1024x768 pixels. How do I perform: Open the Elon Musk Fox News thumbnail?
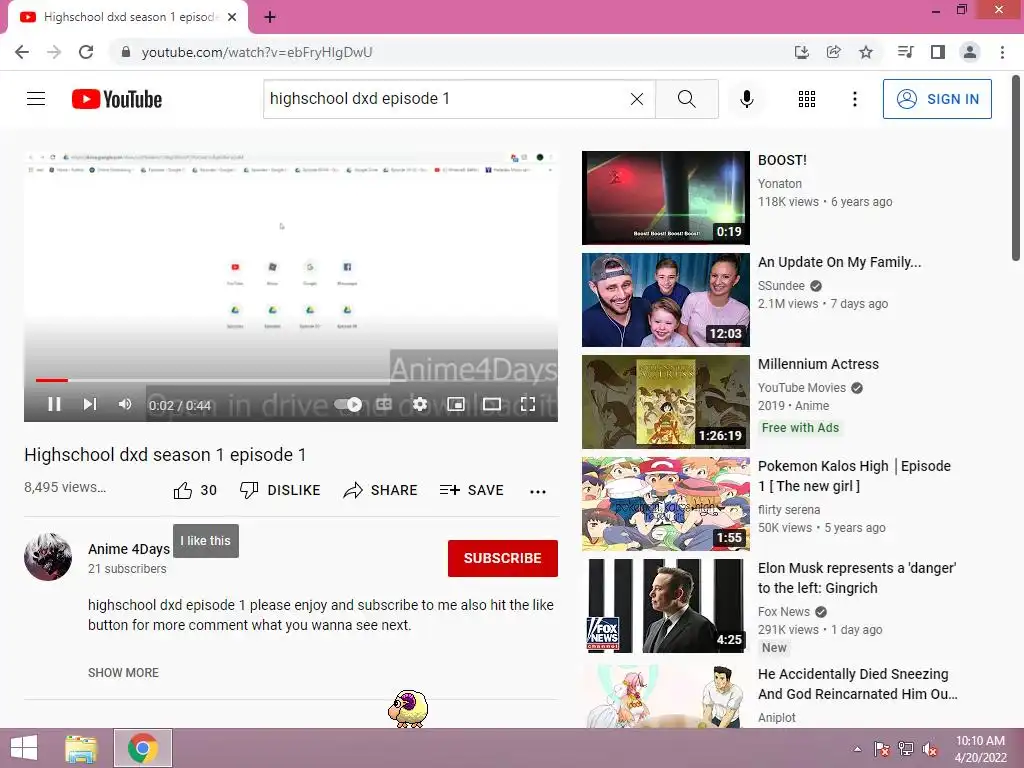pyautogui.click(x=665, y=605)
